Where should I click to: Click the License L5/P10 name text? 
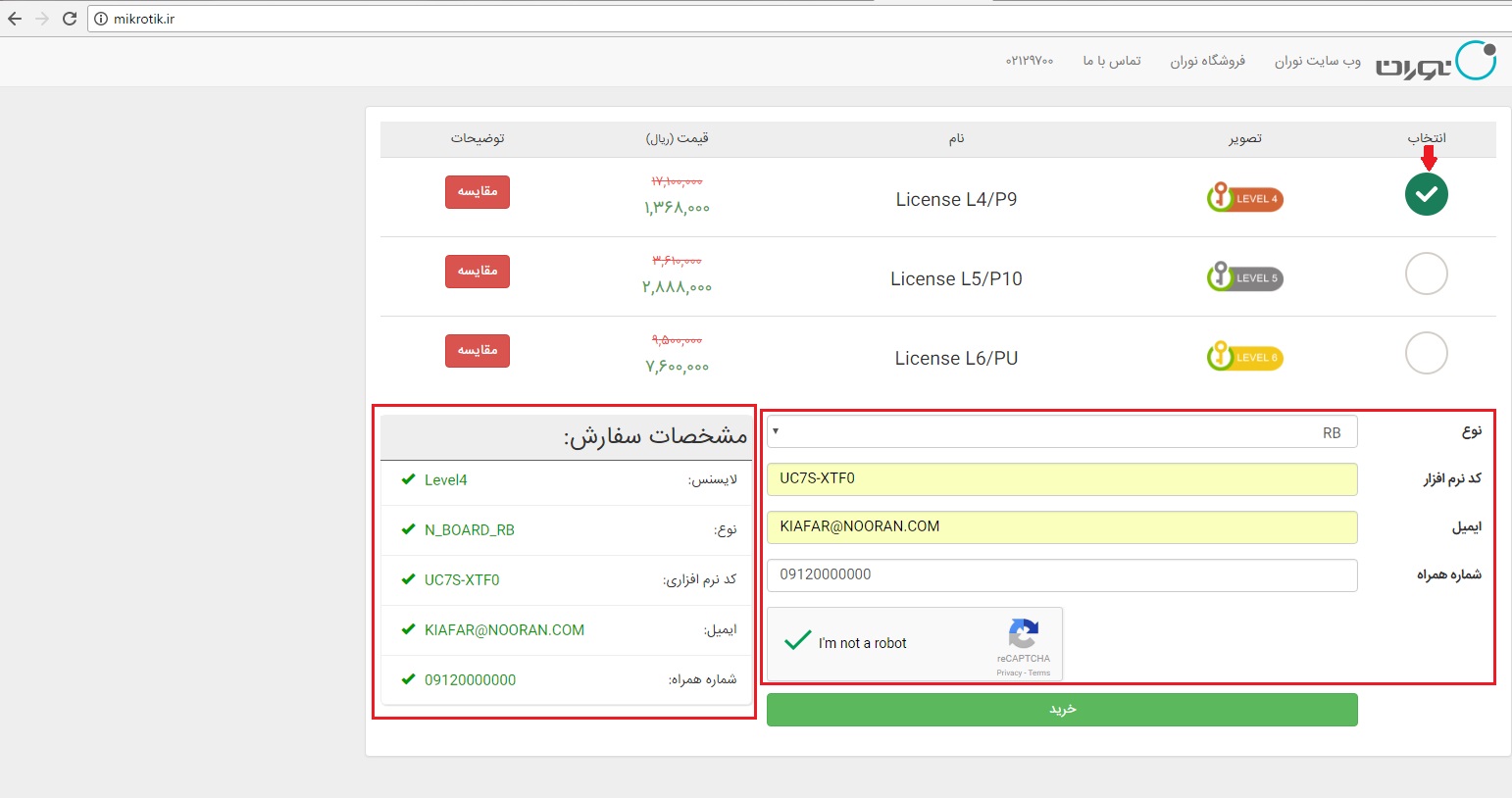[x=956, y=278]
